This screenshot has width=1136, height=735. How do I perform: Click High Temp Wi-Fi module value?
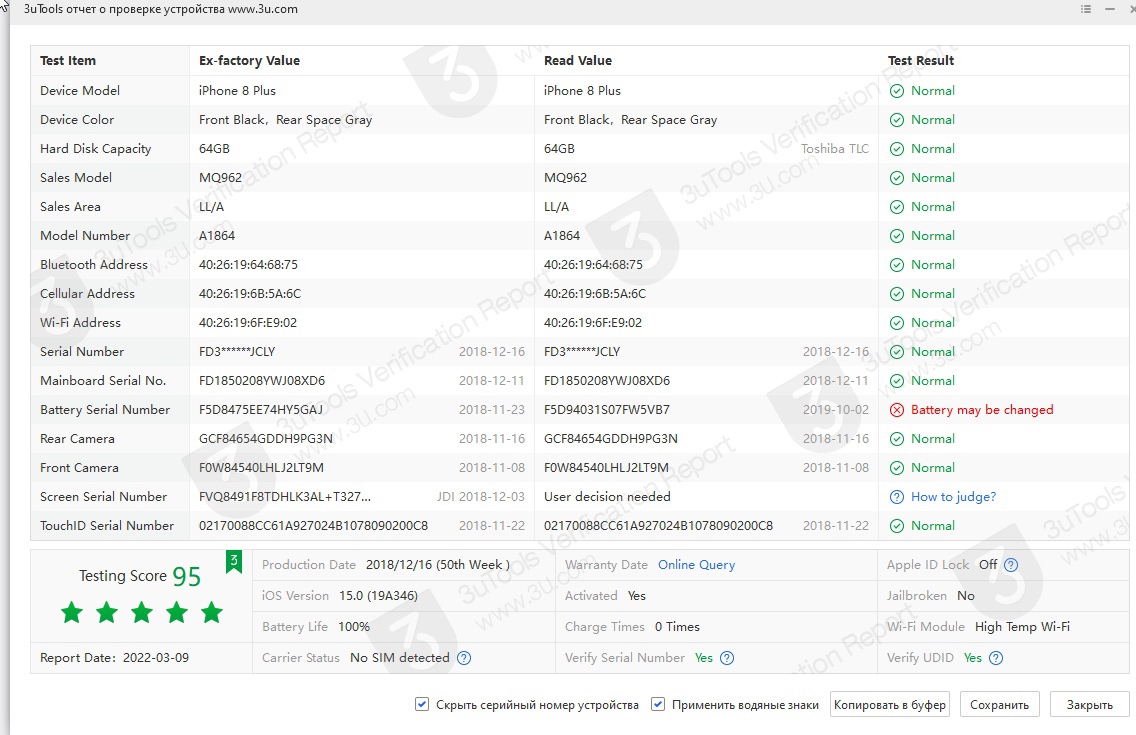pyautogui.click(x=1022, y=627)
